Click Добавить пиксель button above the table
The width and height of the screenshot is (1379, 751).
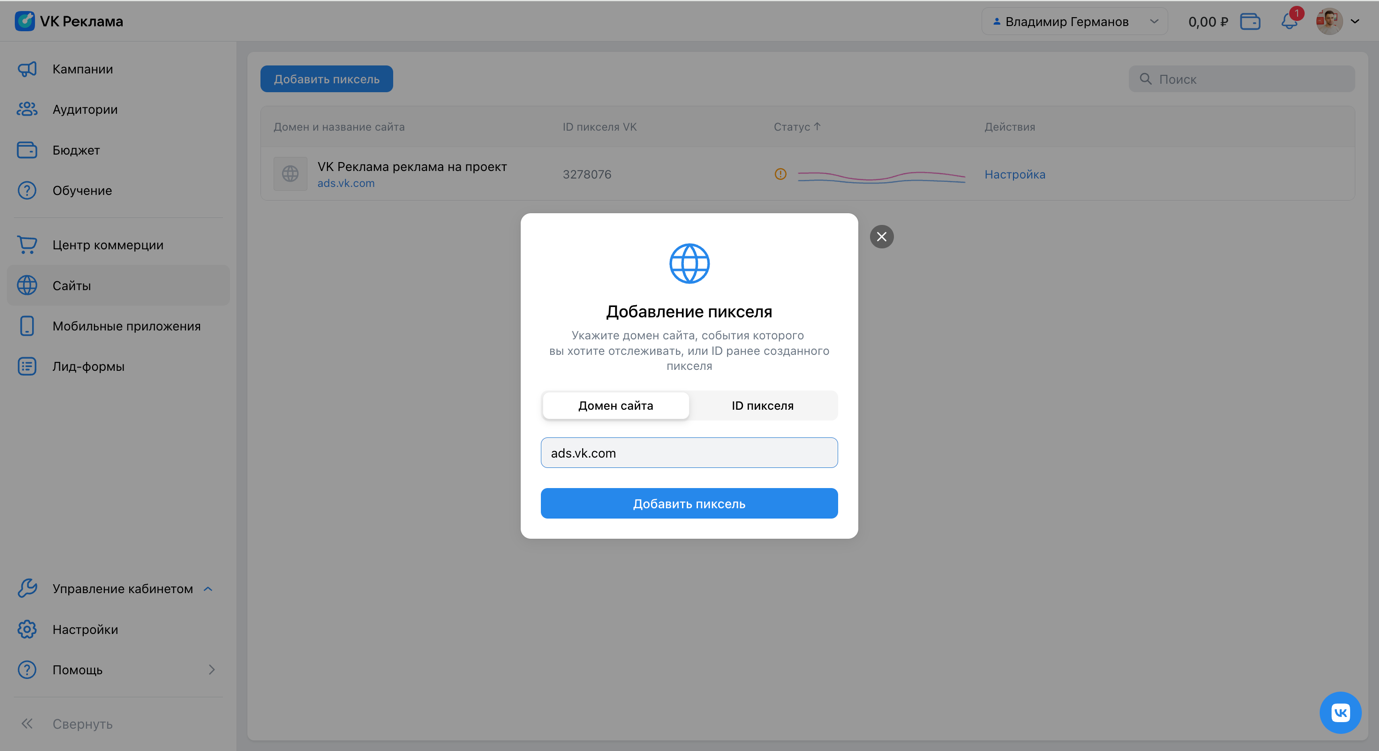pyautogui.click(x=327, y=79)
